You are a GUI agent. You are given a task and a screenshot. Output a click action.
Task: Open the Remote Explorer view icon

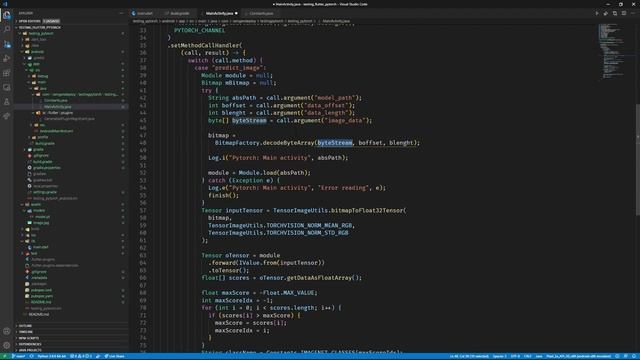(x=7, y=87)
